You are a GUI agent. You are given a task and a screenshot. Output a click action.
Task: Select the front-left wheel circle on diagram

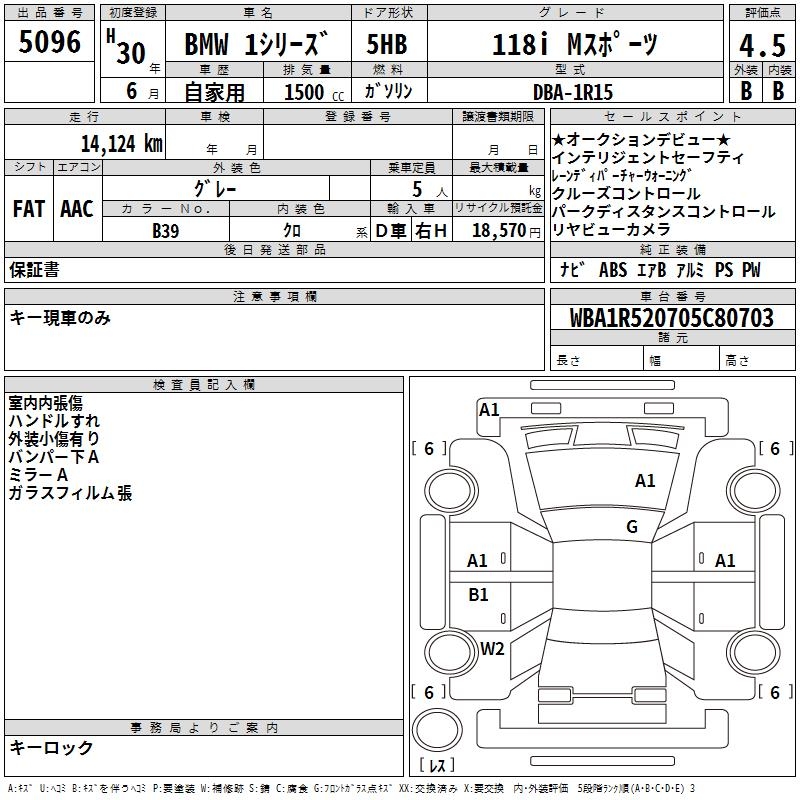(451, 490)
